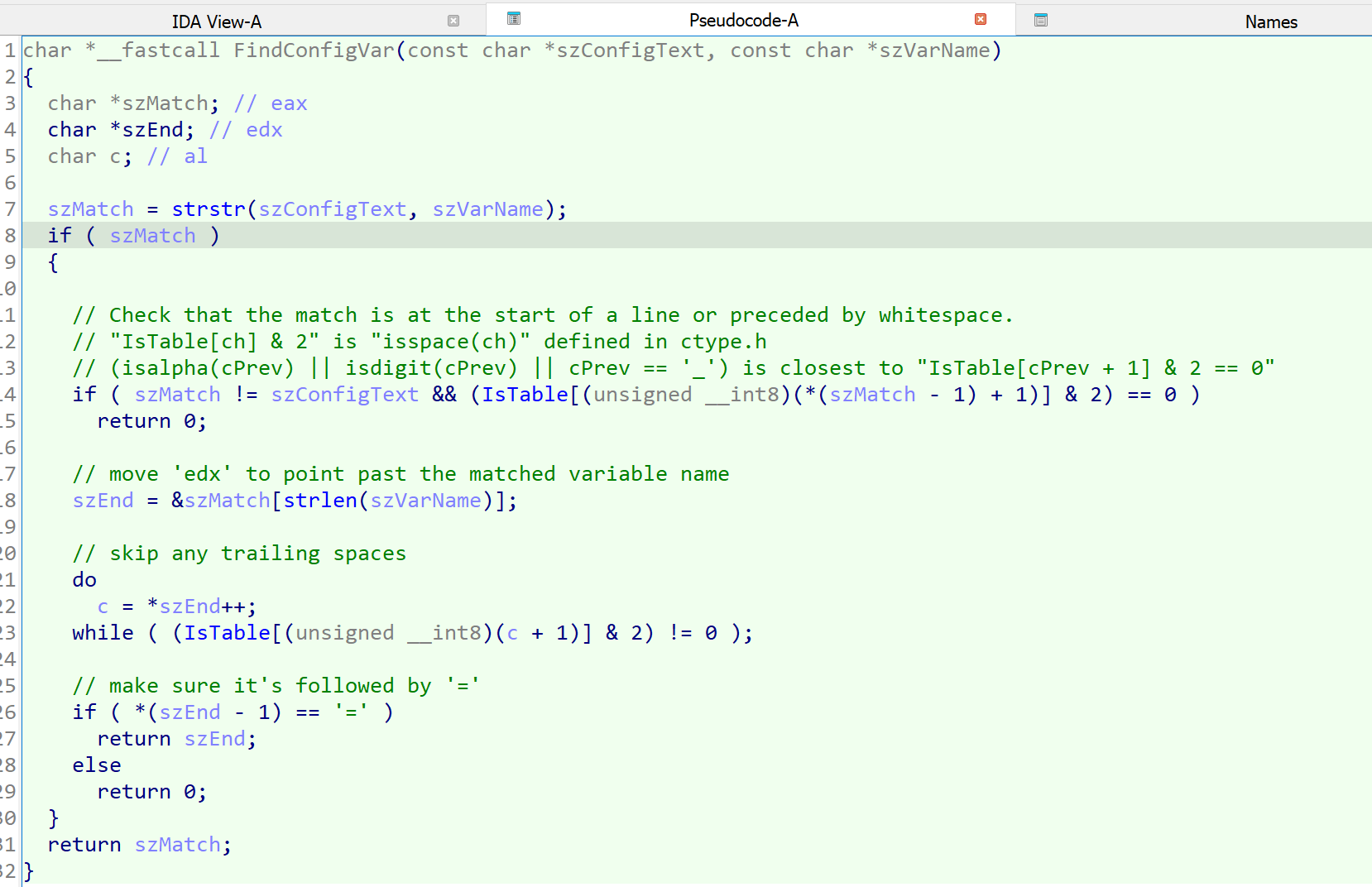Click IsTable in the while condition
1372x887 pixels.
tap(228, 633)
